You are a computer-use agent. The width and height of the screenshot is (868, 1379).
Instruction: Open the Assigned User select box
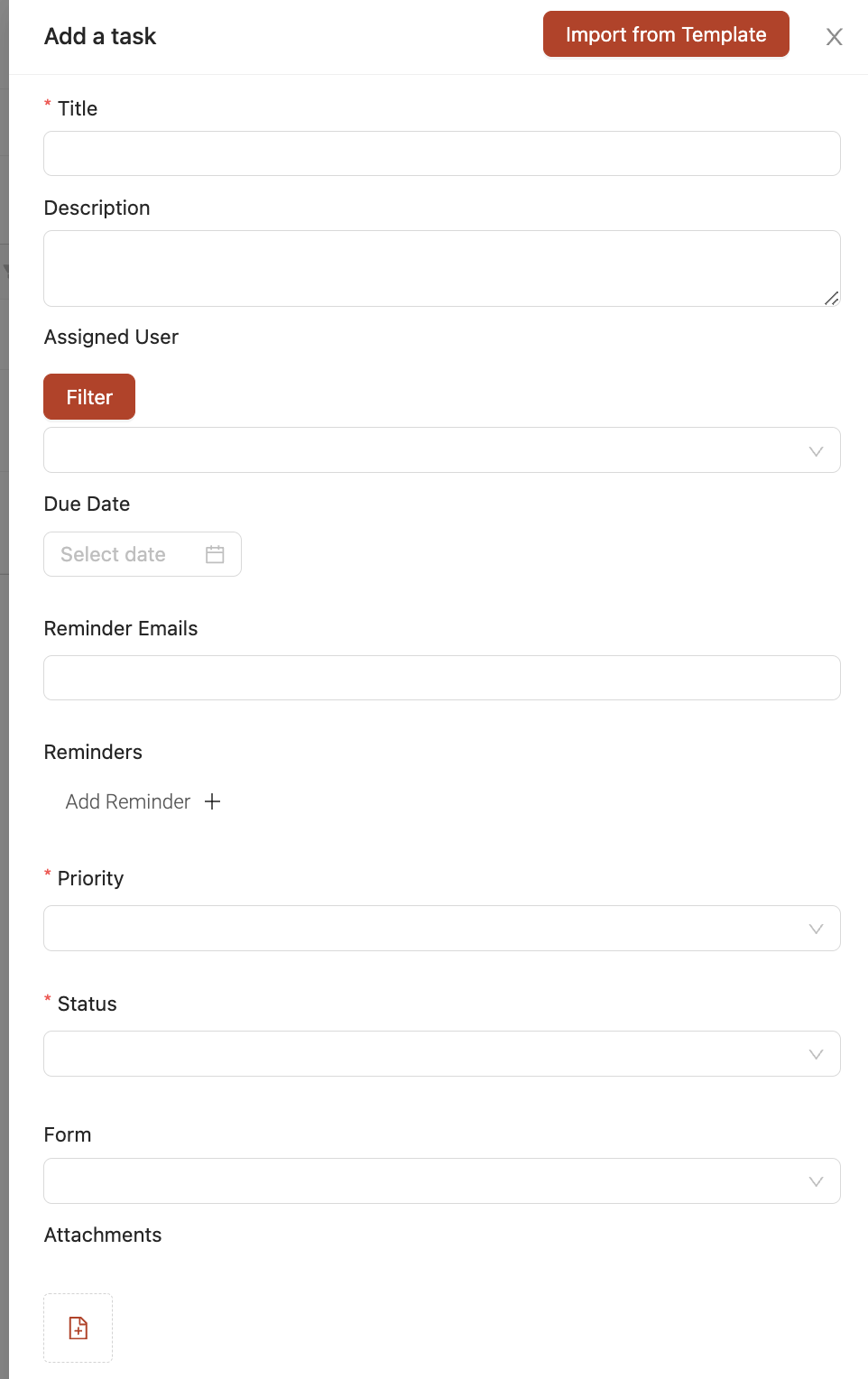click(x=442, y=450)
